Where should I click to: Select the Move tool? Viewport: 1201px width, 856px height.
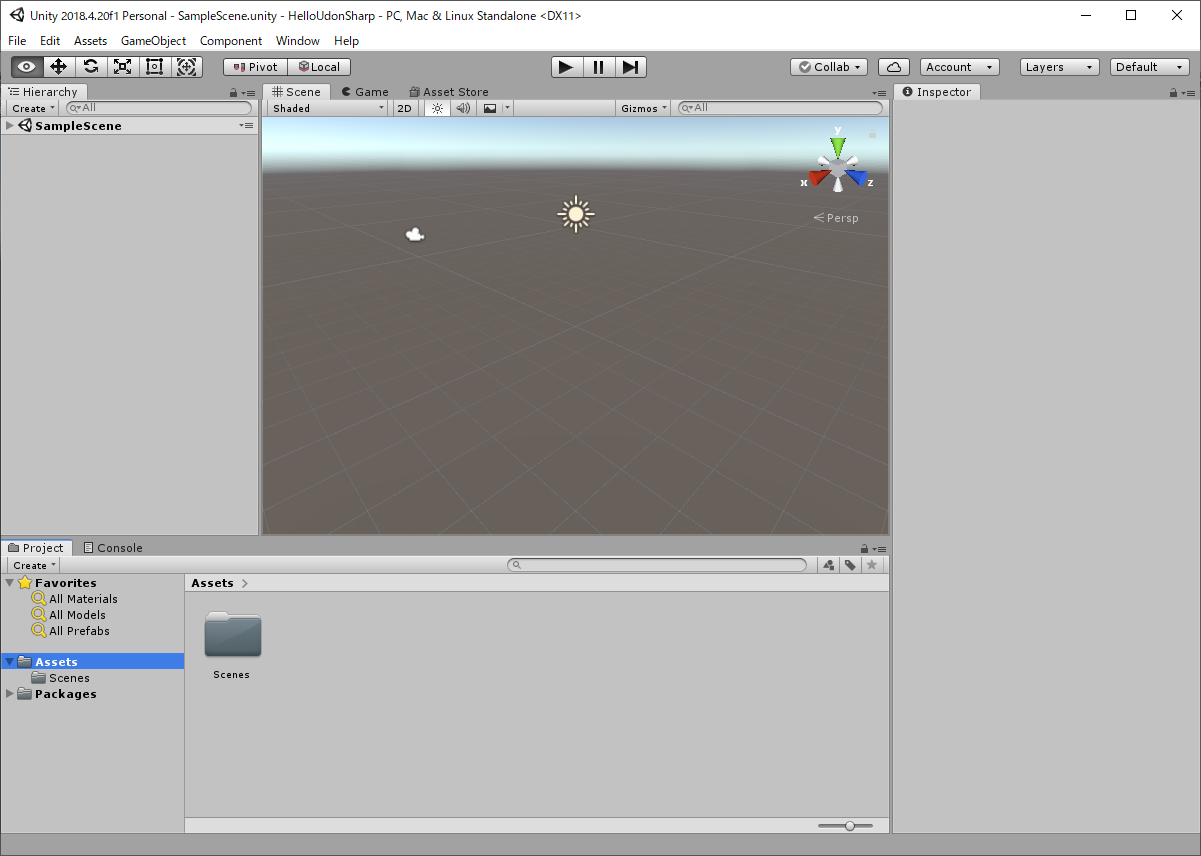click(59, 67)
